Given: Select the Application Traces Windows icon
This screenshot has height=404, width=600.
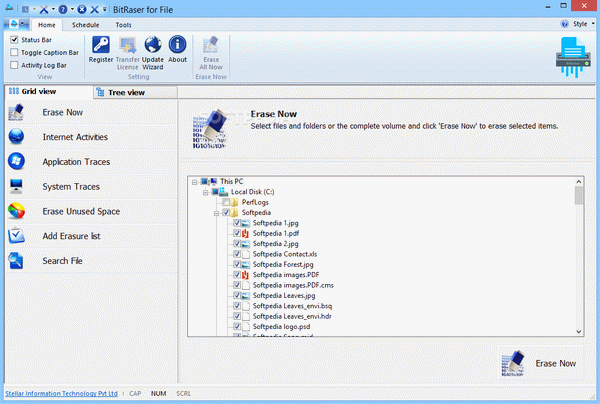Looking at the screenshot, I should coord(16,161).
